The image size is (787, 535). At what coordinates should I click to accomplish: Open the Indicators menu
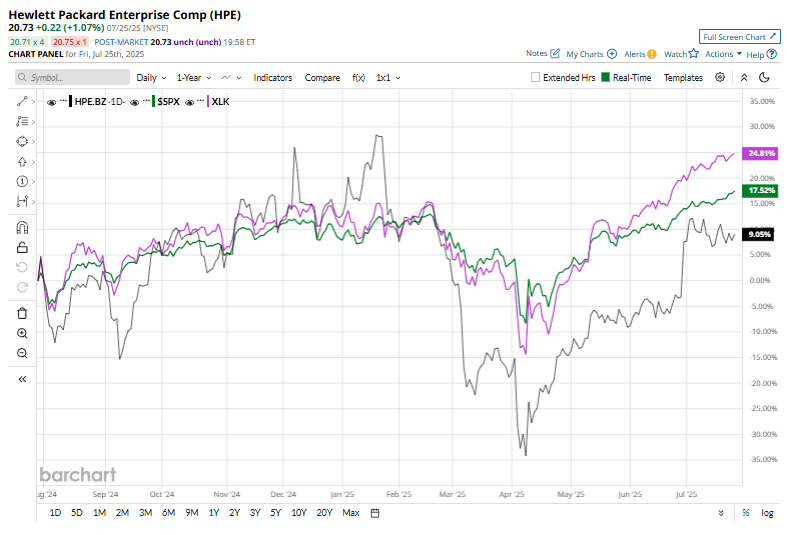[x=273, y=78]
